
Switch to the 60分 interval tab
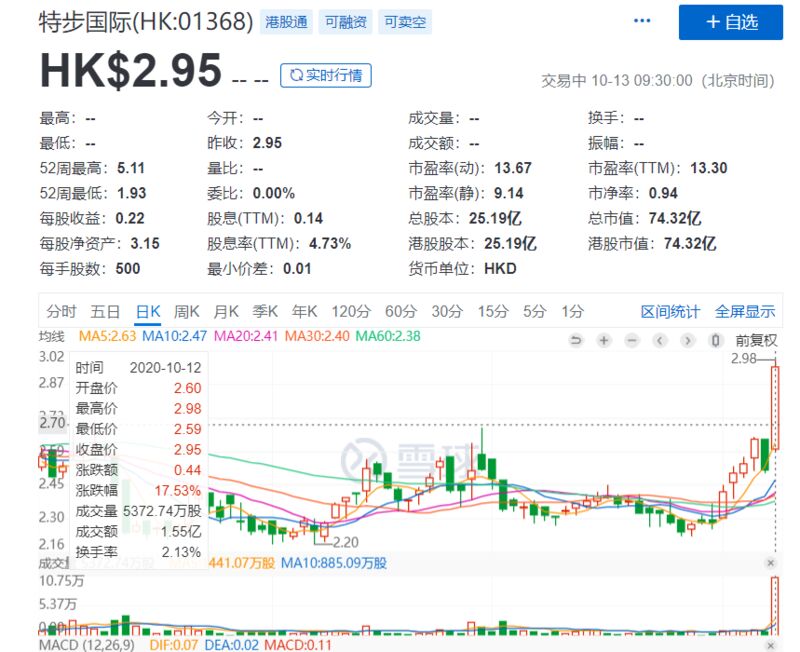point(401,311)
